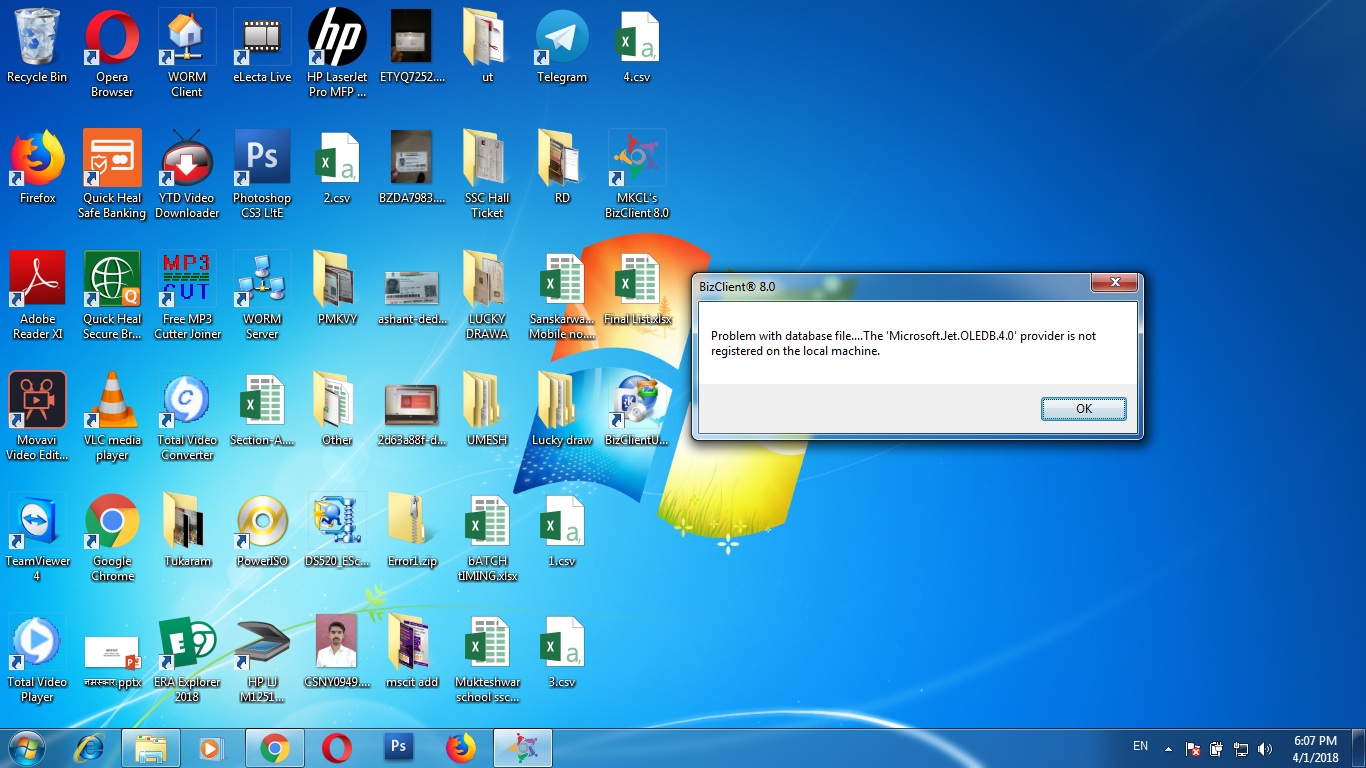Select the Firefox desktop shortcut

click(x=37, y=167)
